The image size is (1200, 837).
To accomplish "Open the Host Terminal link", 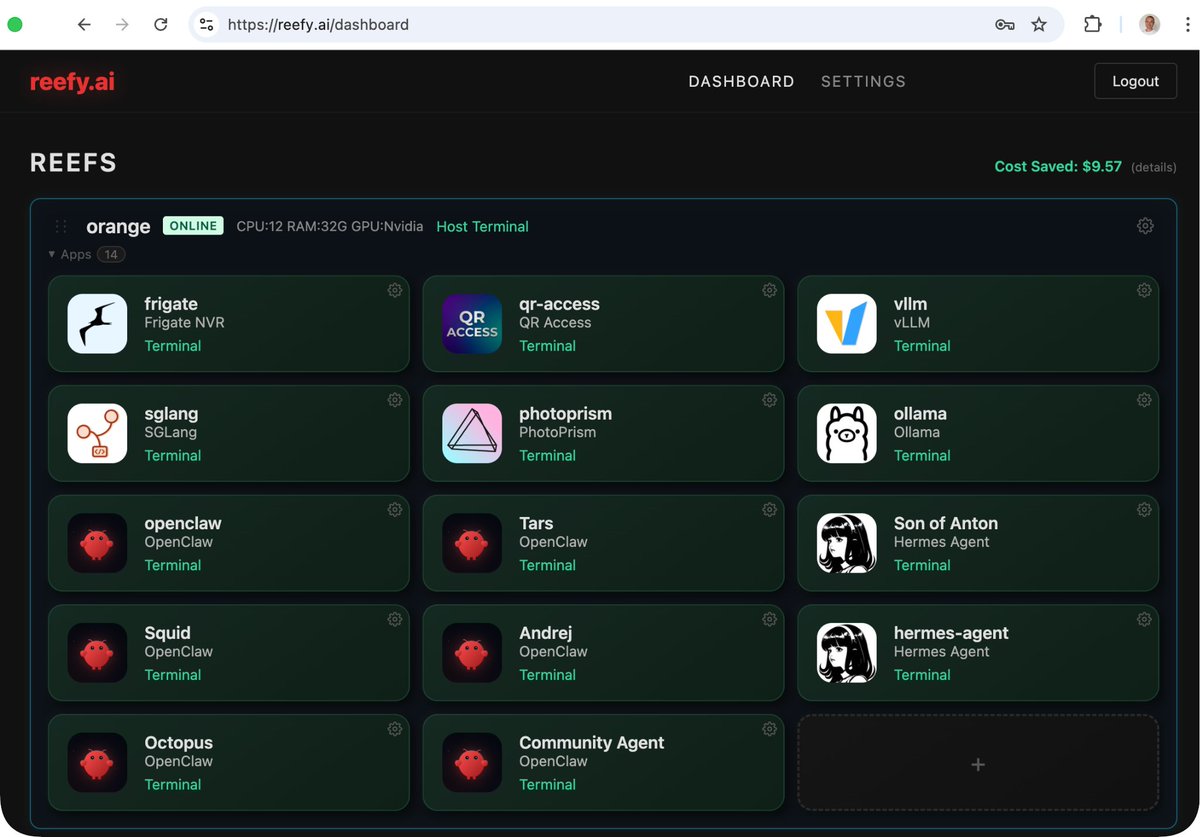I will pyautogui.click(x=482, y=227).
